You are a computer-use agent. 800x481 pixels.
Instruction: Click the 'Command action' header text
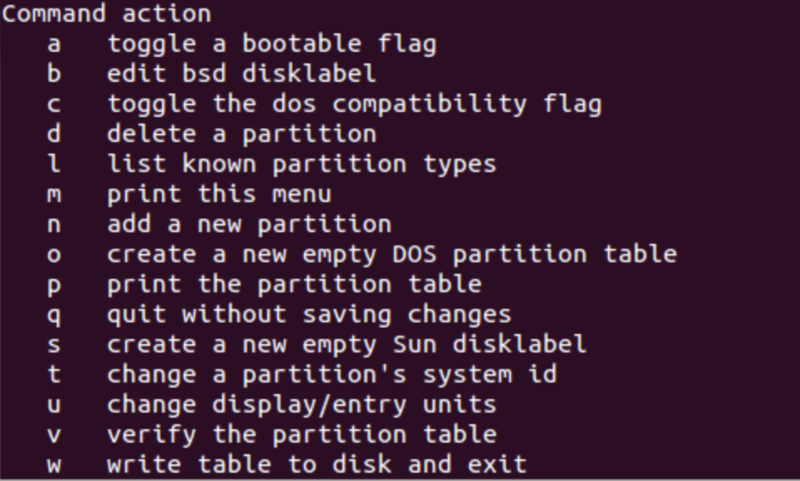pos(107,14)
